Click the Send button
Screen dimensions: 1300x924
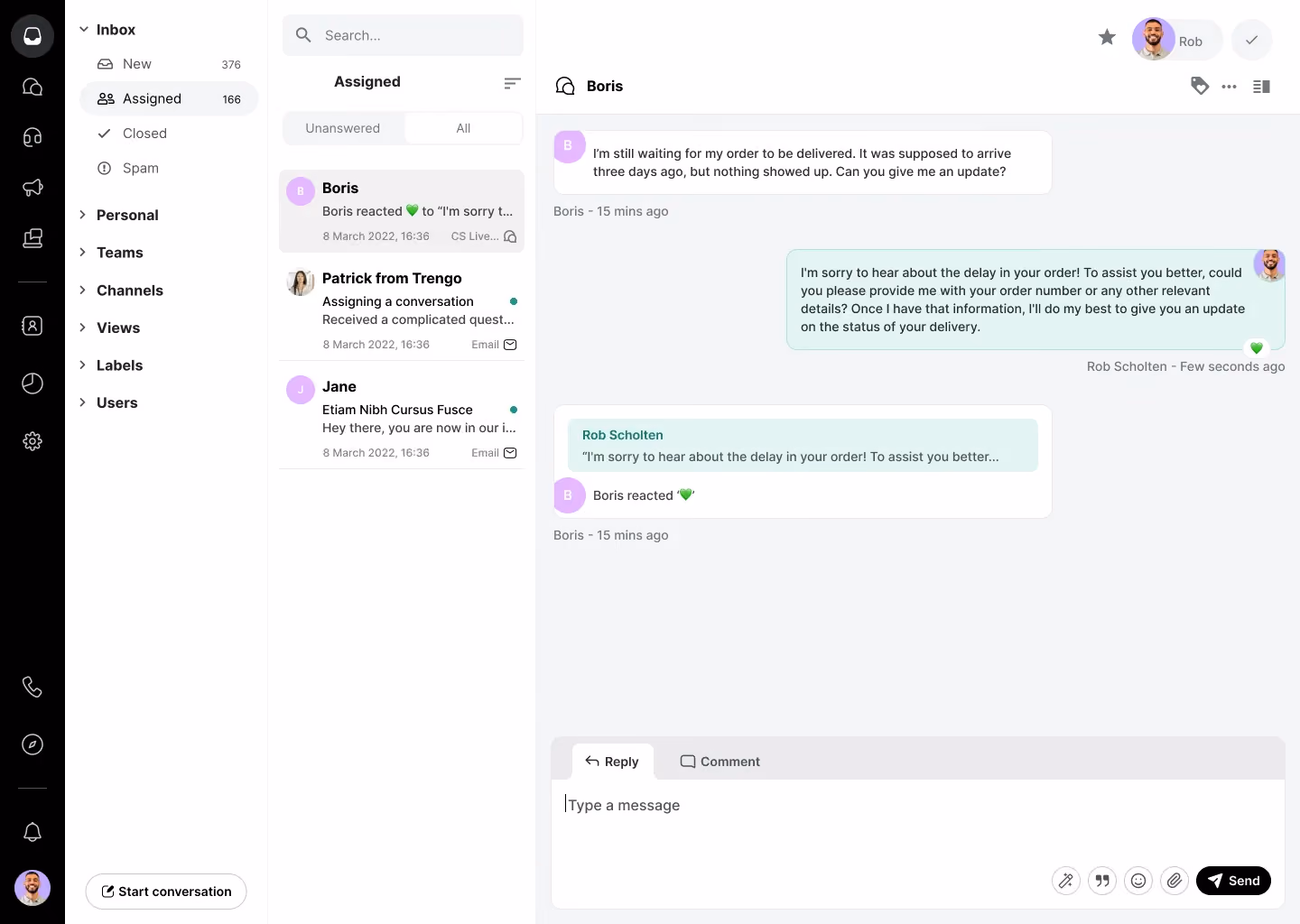1233,881
